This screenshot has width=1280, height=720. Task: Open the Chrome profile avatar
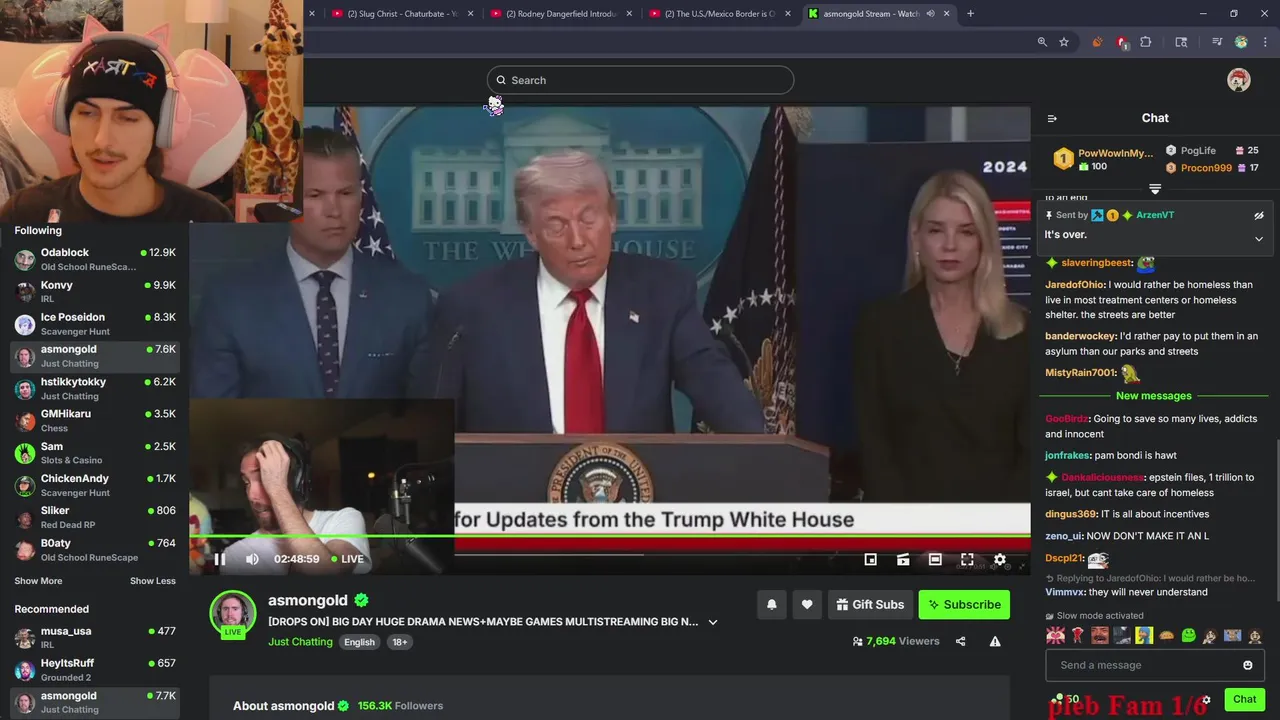[1241, 42]
